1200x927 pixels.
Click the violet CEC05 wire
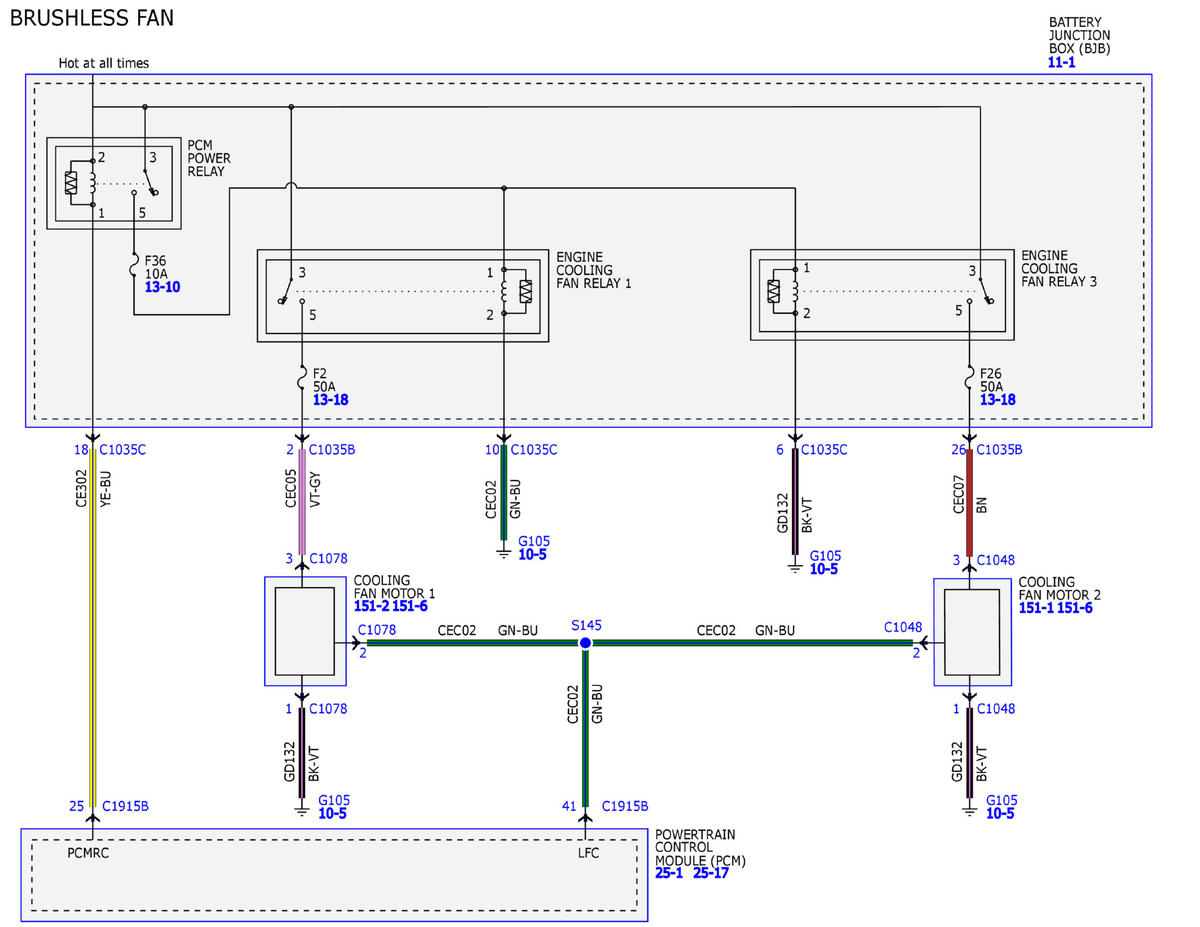pos(303,504)
